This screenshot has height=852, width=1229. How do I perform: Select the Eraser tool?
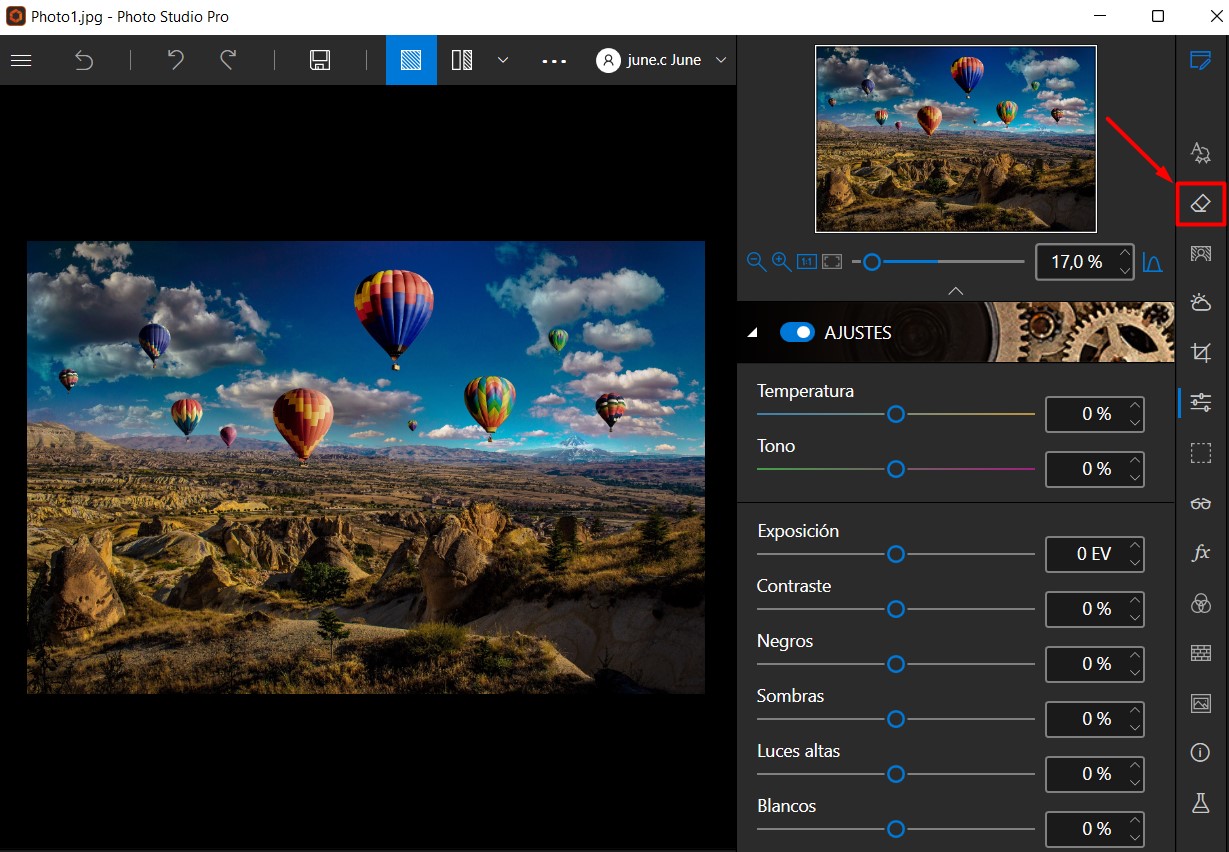(x=1201, y=204)
